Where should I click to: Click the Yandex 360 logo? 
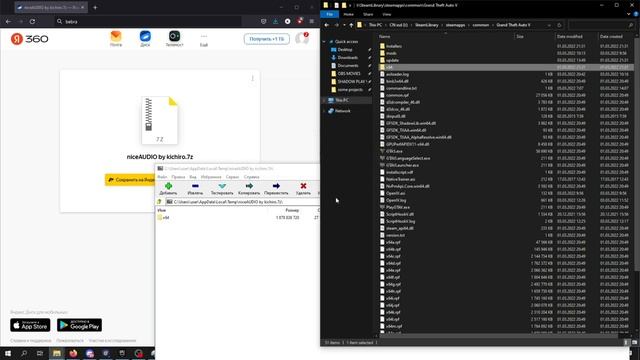click(29, 39)
